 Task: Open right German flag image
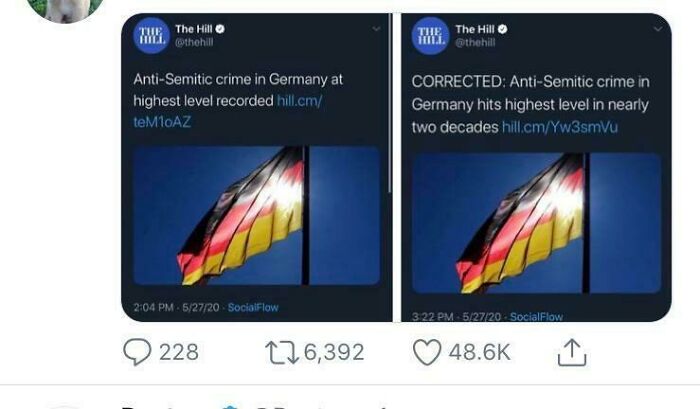click(x=536, y=222)
